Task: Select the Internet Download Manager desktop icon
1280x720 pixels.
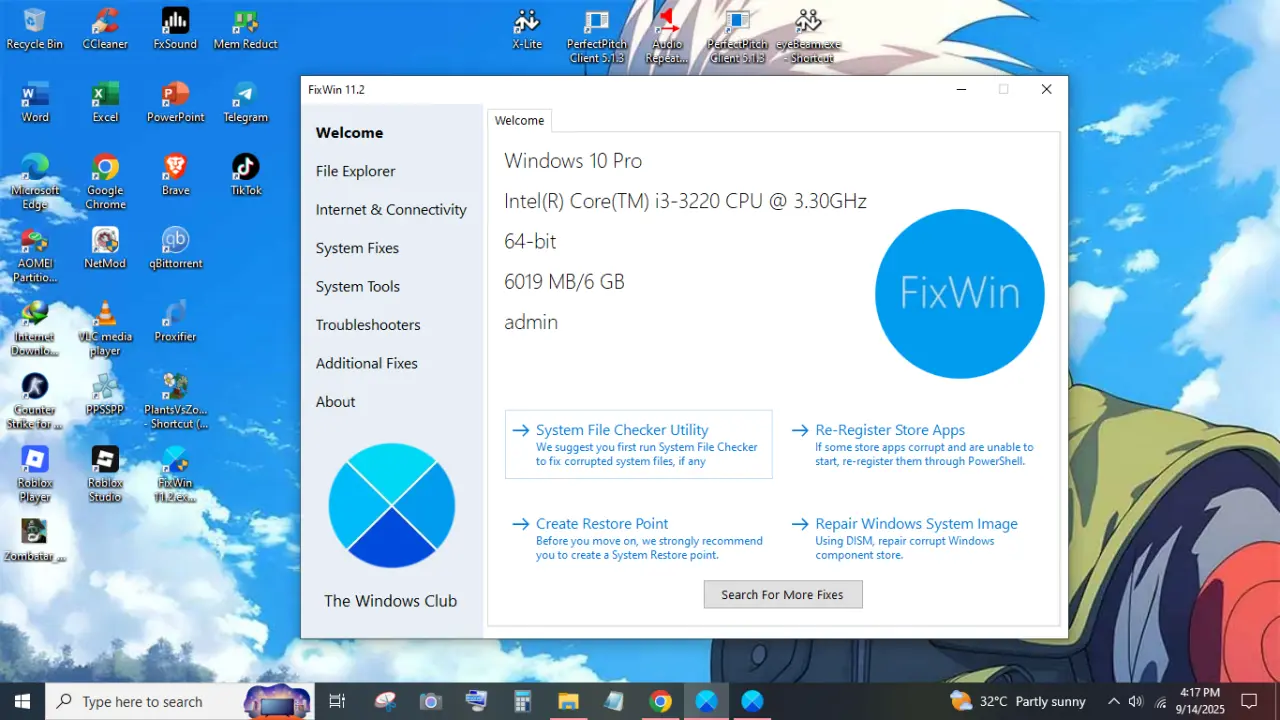Action: tap(35, 328)
